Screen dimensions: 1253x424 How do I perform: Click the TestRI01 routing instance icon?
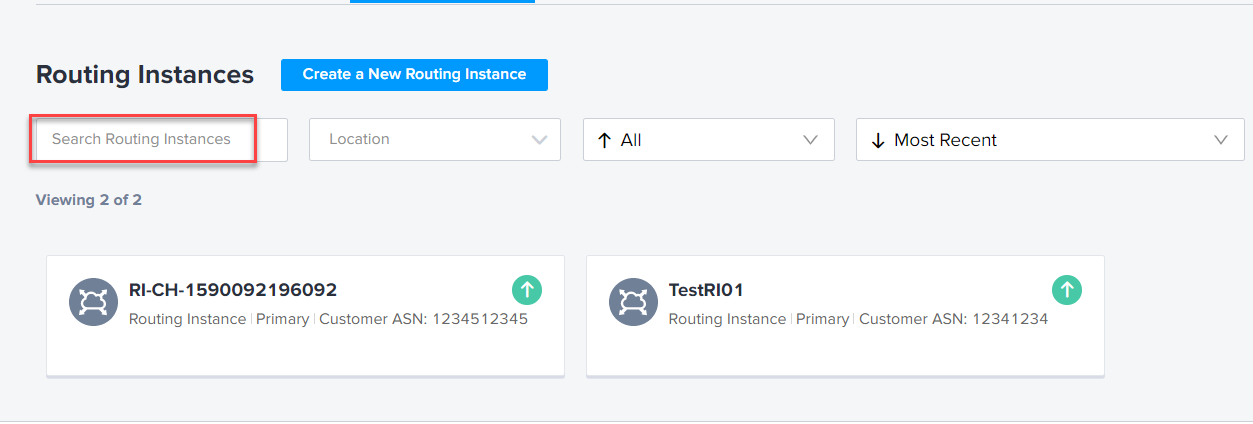[634, 302]
